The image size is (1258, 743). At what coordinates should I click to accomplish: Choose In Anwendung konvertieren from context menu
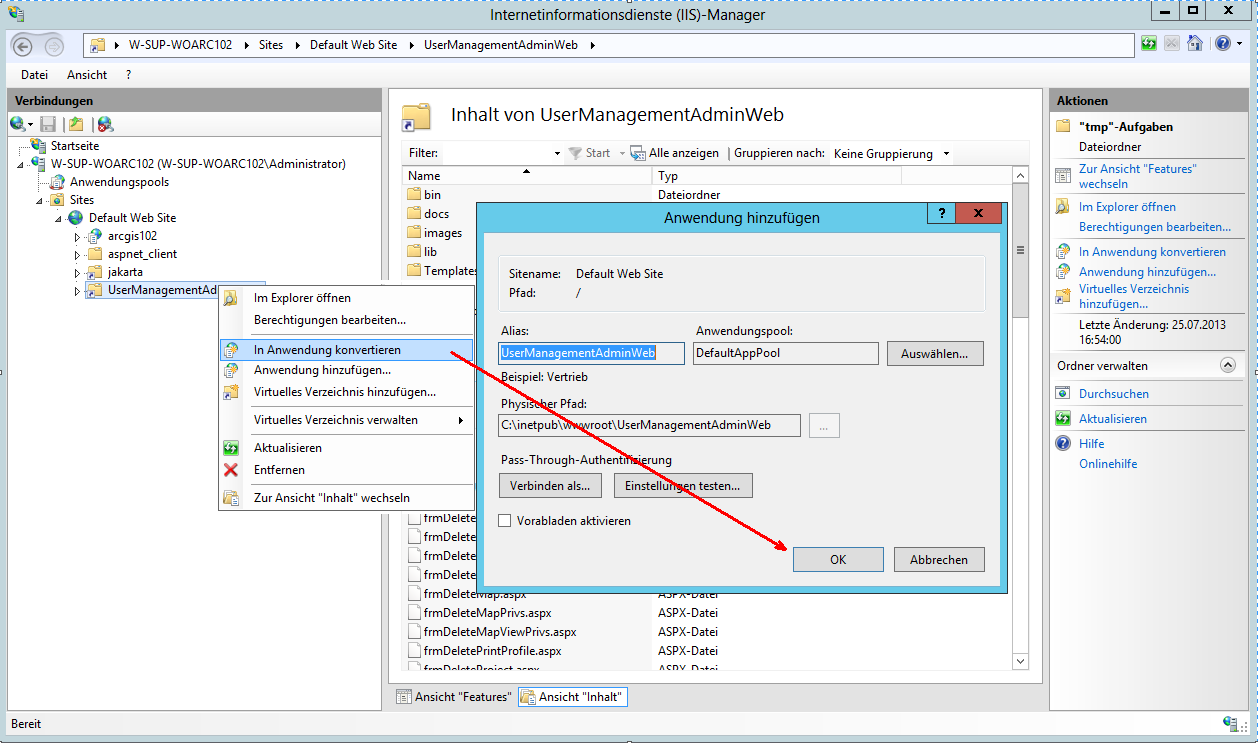click(327, 350)
